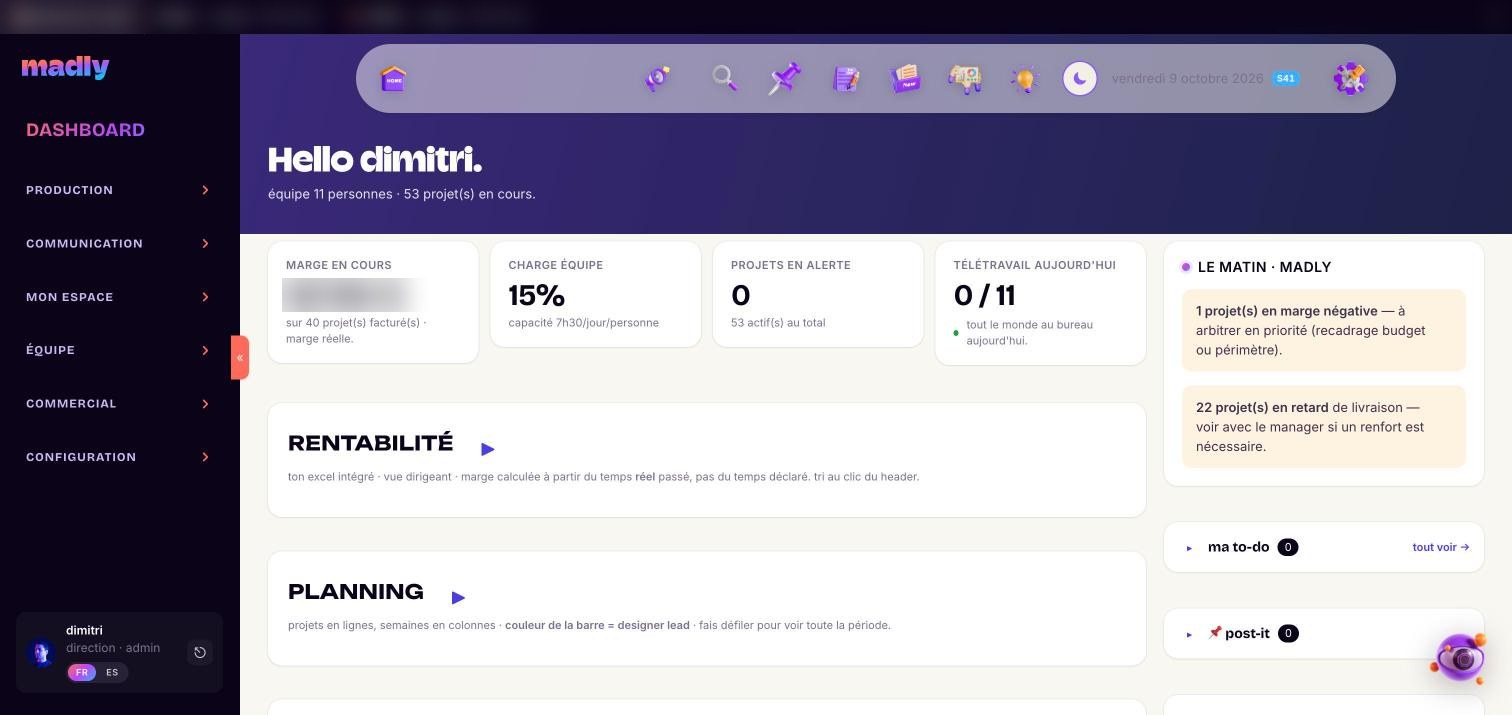Click the history icon beside dimitri profile
1512x715 pixels.
tap(200, 652)
